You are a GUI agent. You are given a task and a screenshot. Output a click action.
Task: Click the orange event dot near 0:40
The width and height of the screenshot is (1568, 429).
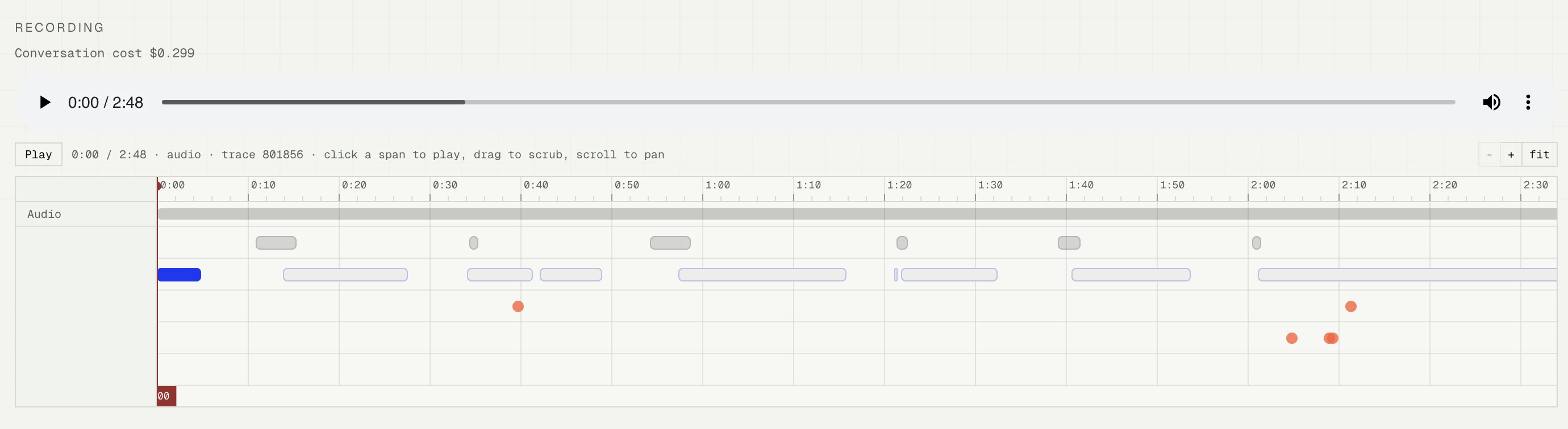[518, 306]
